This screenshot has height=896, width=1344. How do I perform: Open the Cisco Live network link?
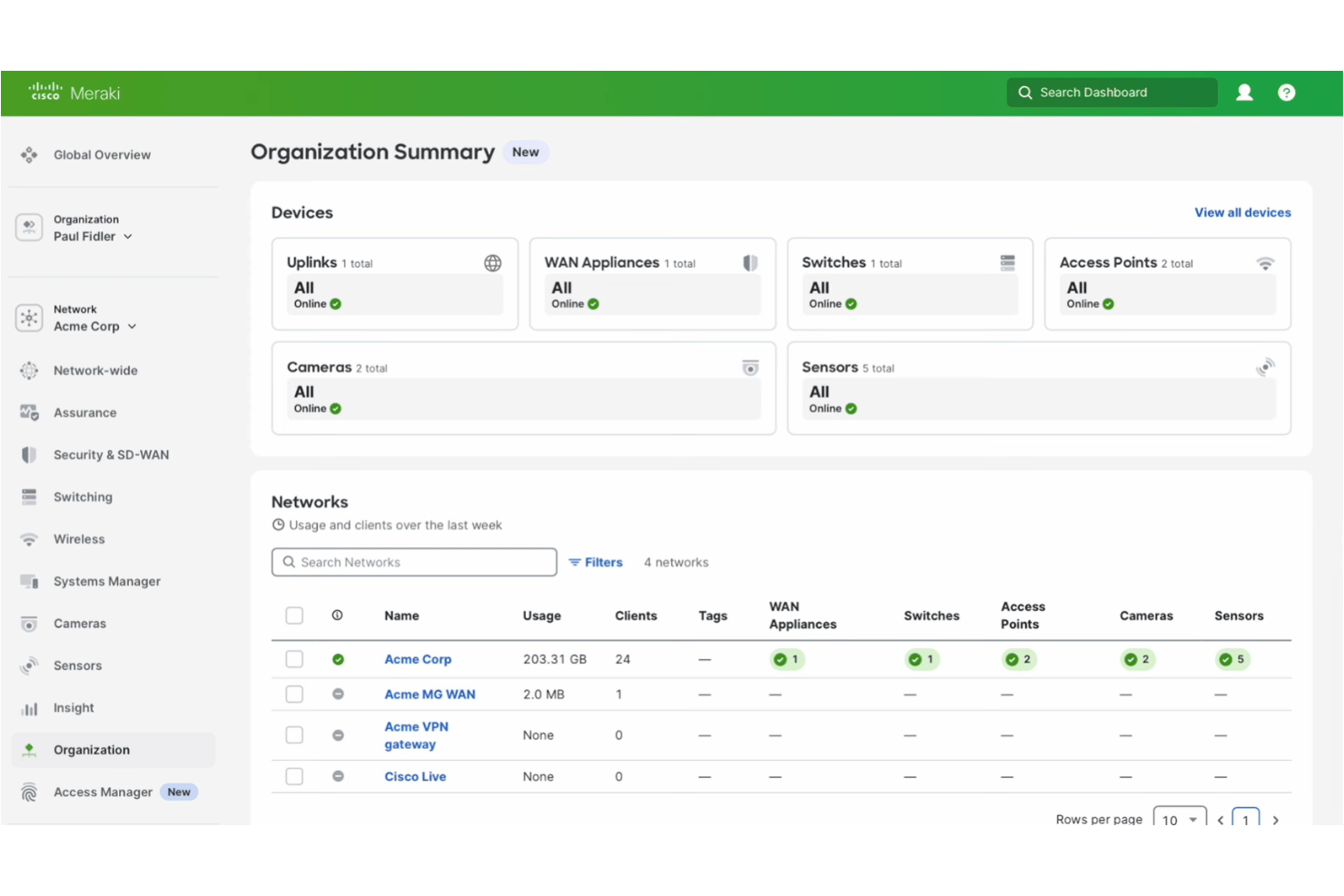[x=415, y=777]
